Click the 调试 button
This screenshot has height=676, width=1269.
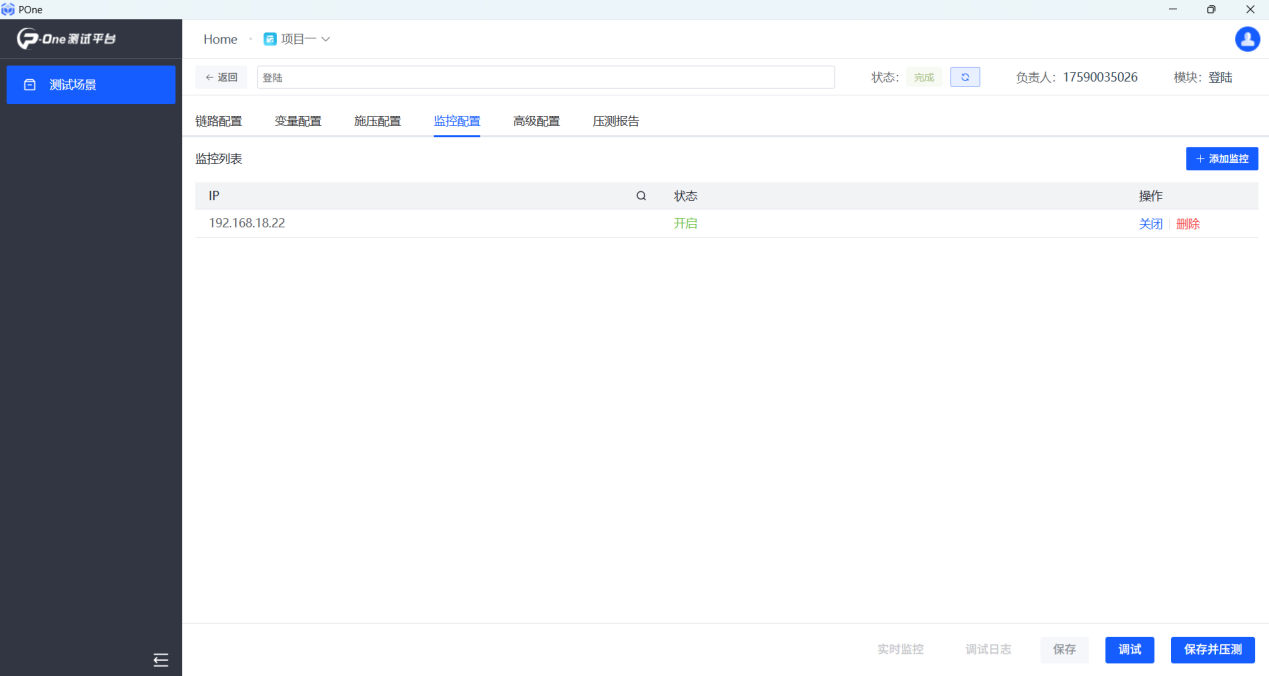[1129, 650]
